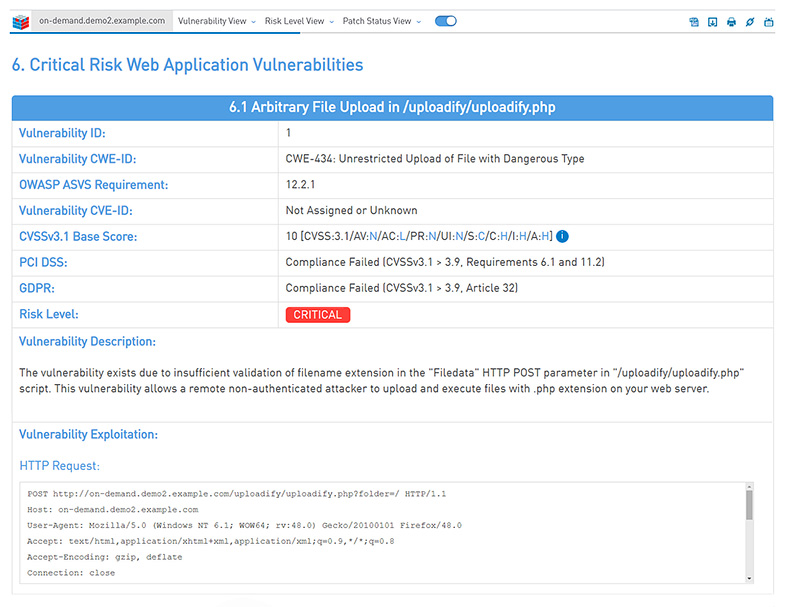Click the Critical Risk Web Application Vulnerabilities heading
The width and height of the screenshot is (785, 607).
click(x=188, y=65)
